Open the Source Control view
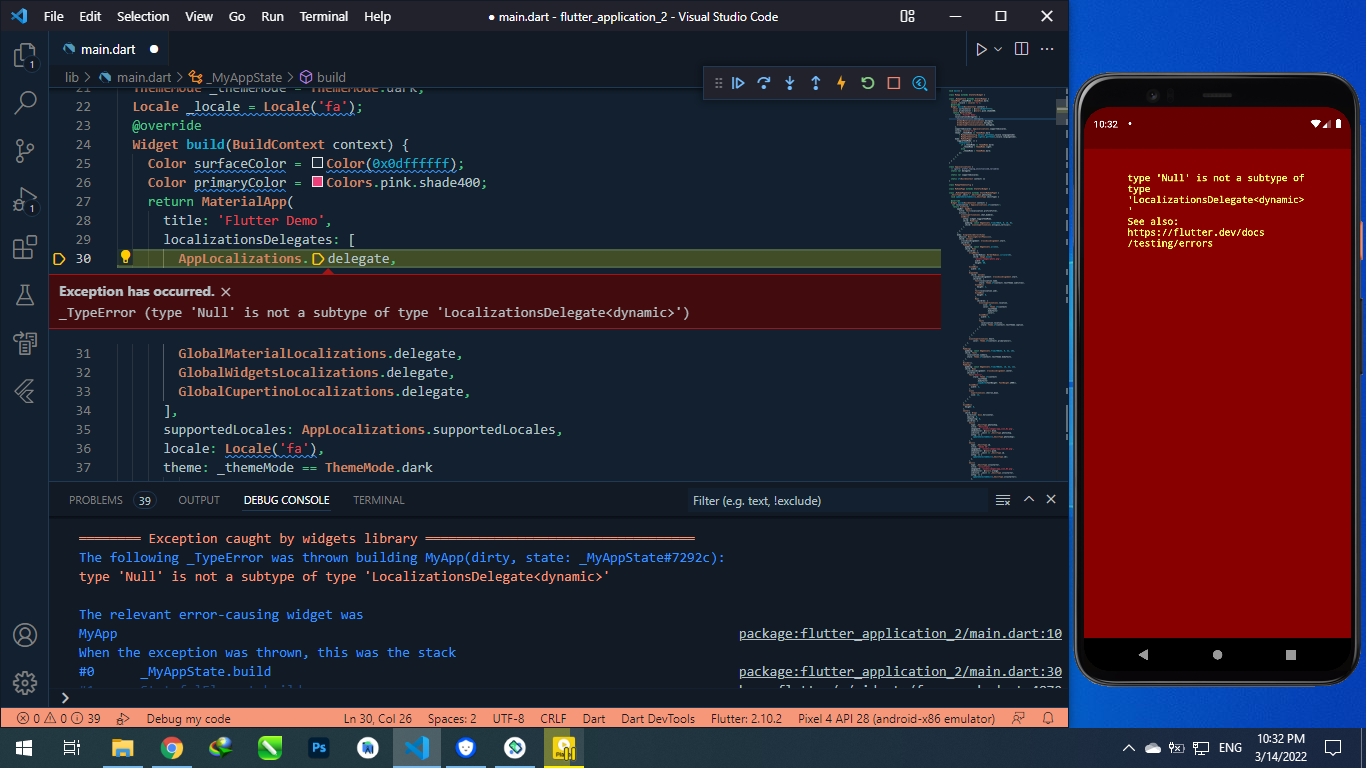 coord(25,151)
